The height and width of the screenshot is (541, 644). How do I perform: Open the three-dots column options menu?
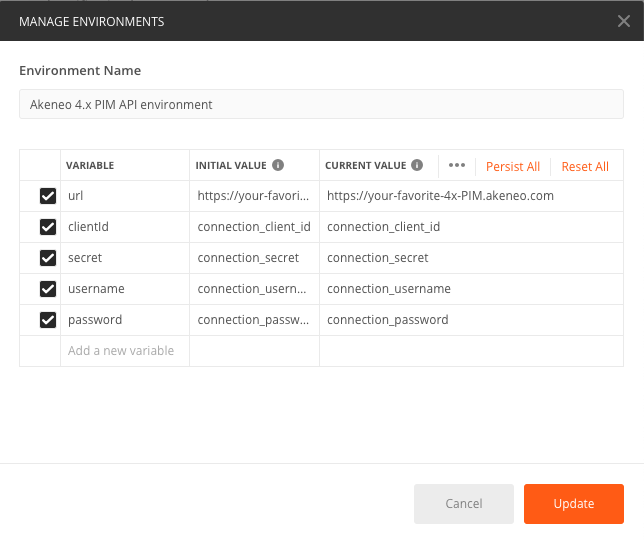[457, 165]
